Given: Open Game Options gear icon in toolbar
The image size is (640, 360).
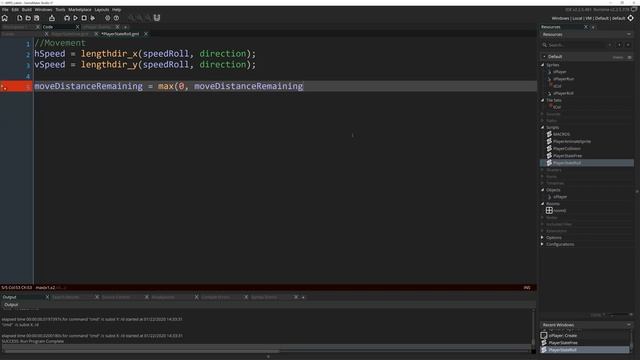Looking at the screenshot, I should click(x=108, y=18).
